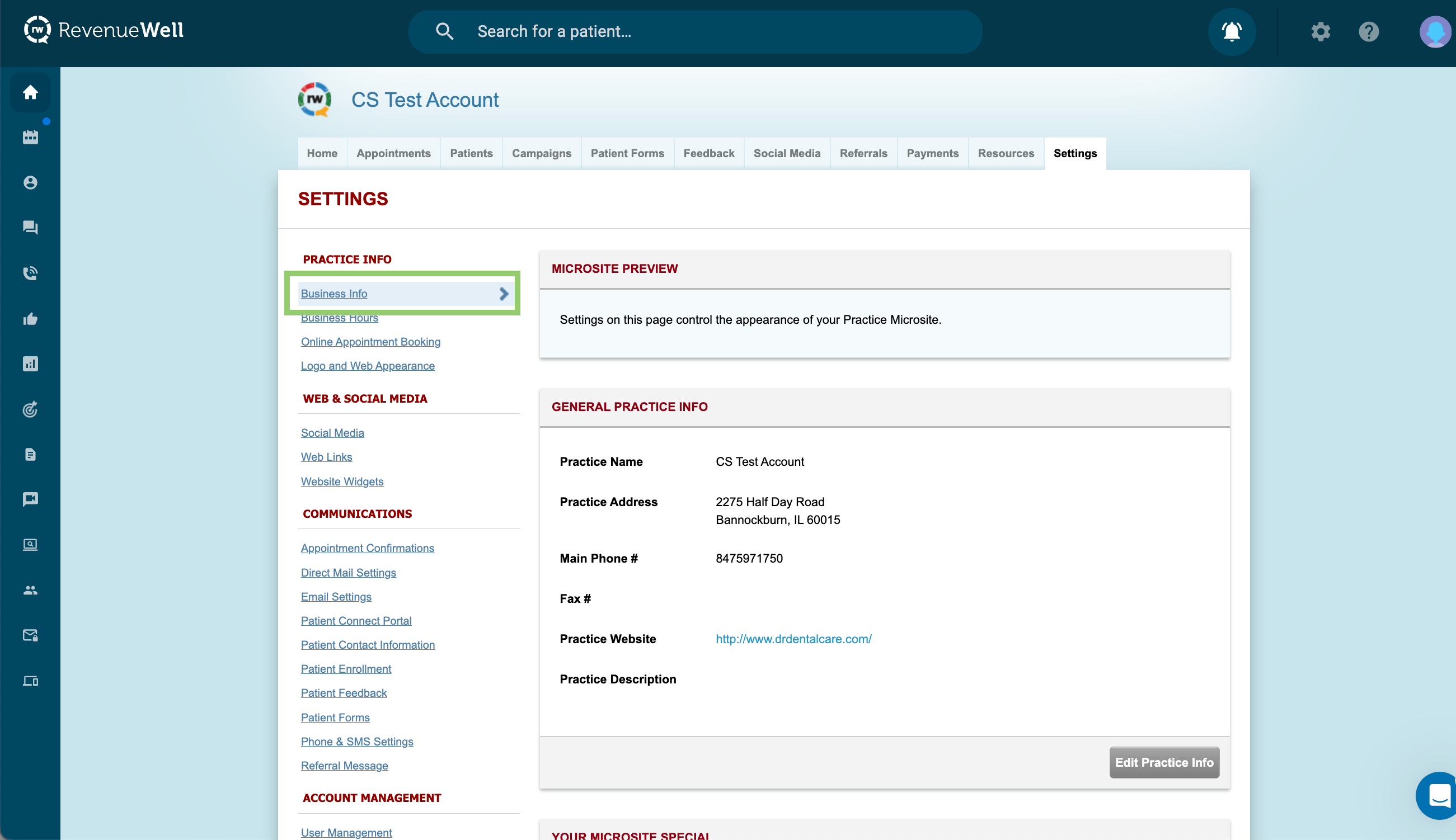The width and height of the screenshot is (1456, 840).
Task: Open the secure mail sidebar icon
Action: [x=30, y=635]
